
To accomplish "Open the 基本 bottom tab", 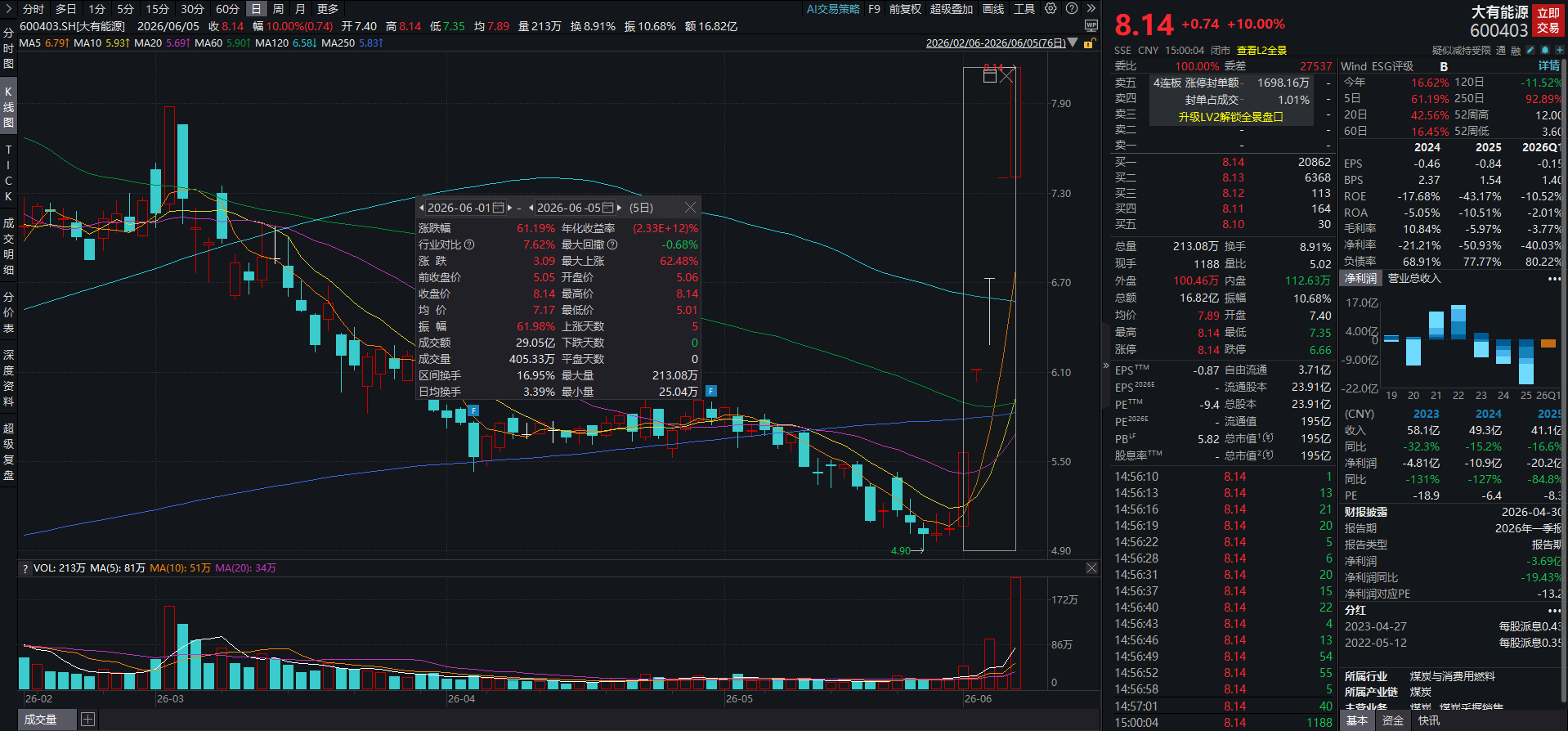I will [x=1357, y=720].
